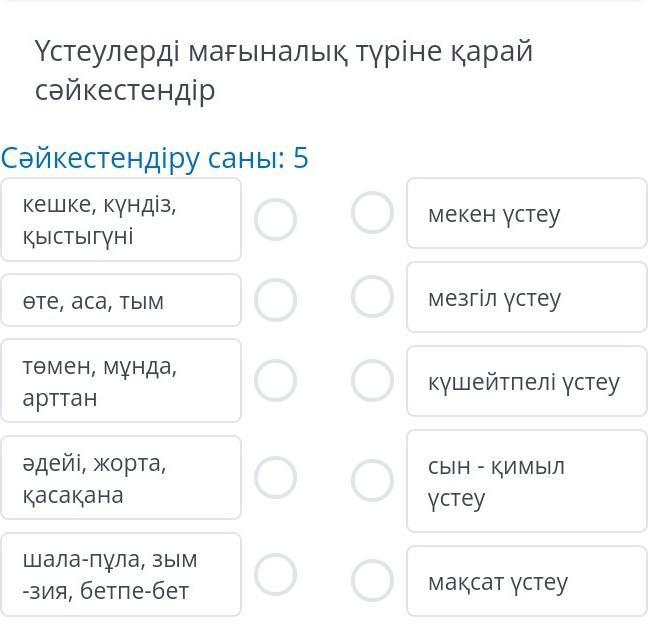The image size is (660, 625).
Task: Select radio circle next to 'шала-пұла, зым-зия, бетпе-бет'
Action: (x=275, y=575)
